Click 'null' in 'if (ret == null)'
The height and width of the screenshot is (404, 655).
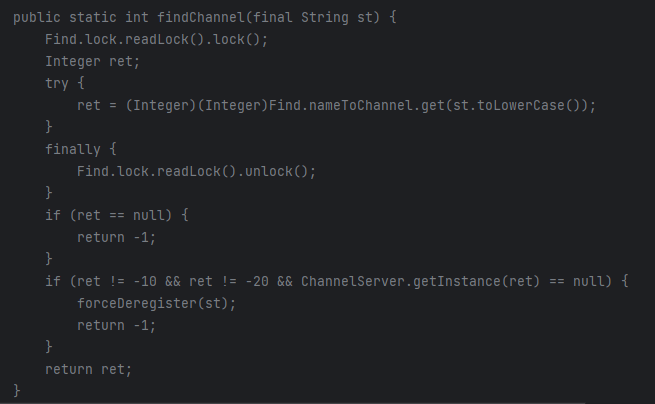(148, 216)
